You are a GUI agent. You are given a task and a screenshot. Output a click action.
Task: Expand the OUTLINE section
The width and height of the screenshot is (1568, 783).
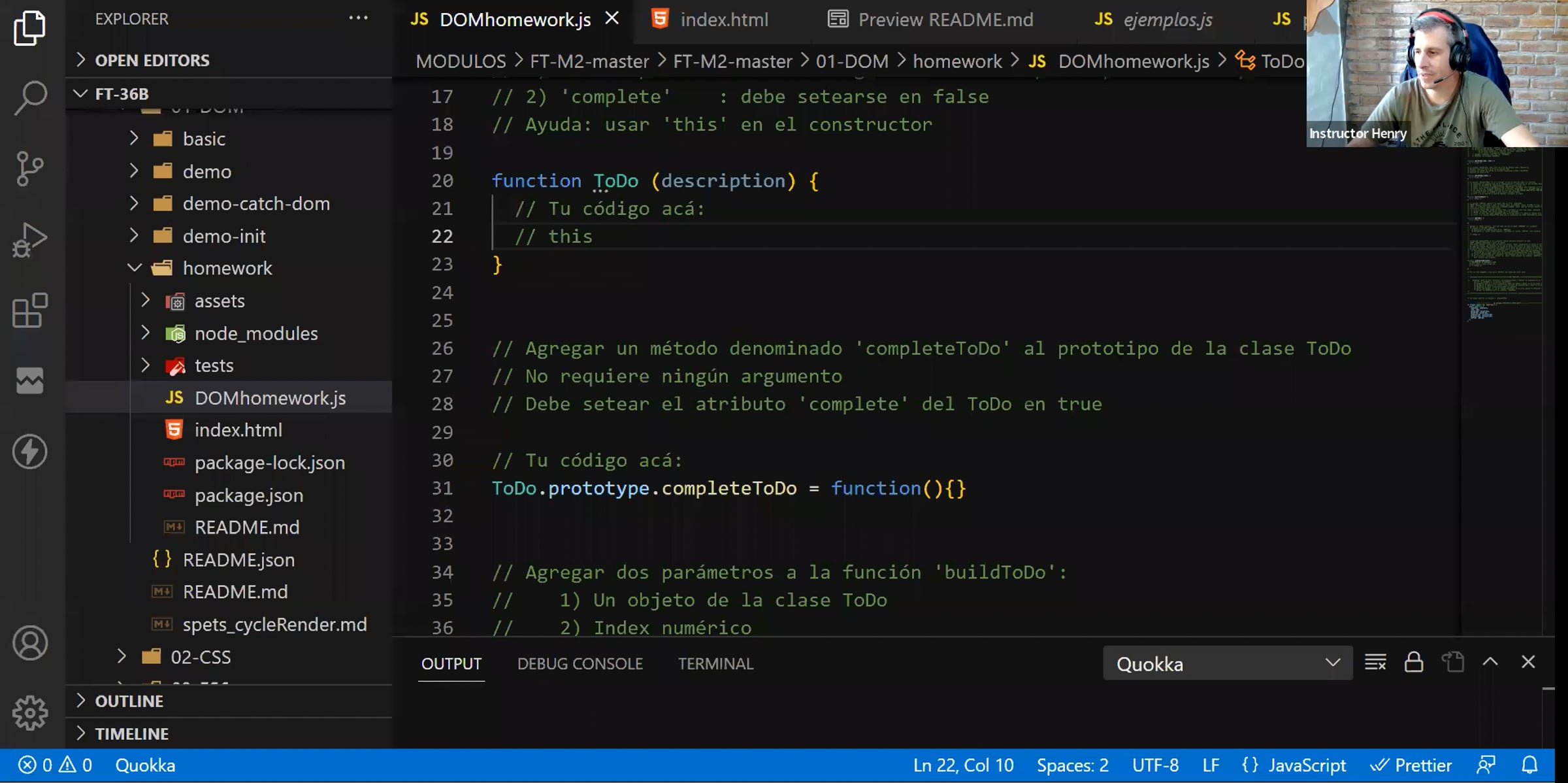pyautogui.click(x=129, y=701)
